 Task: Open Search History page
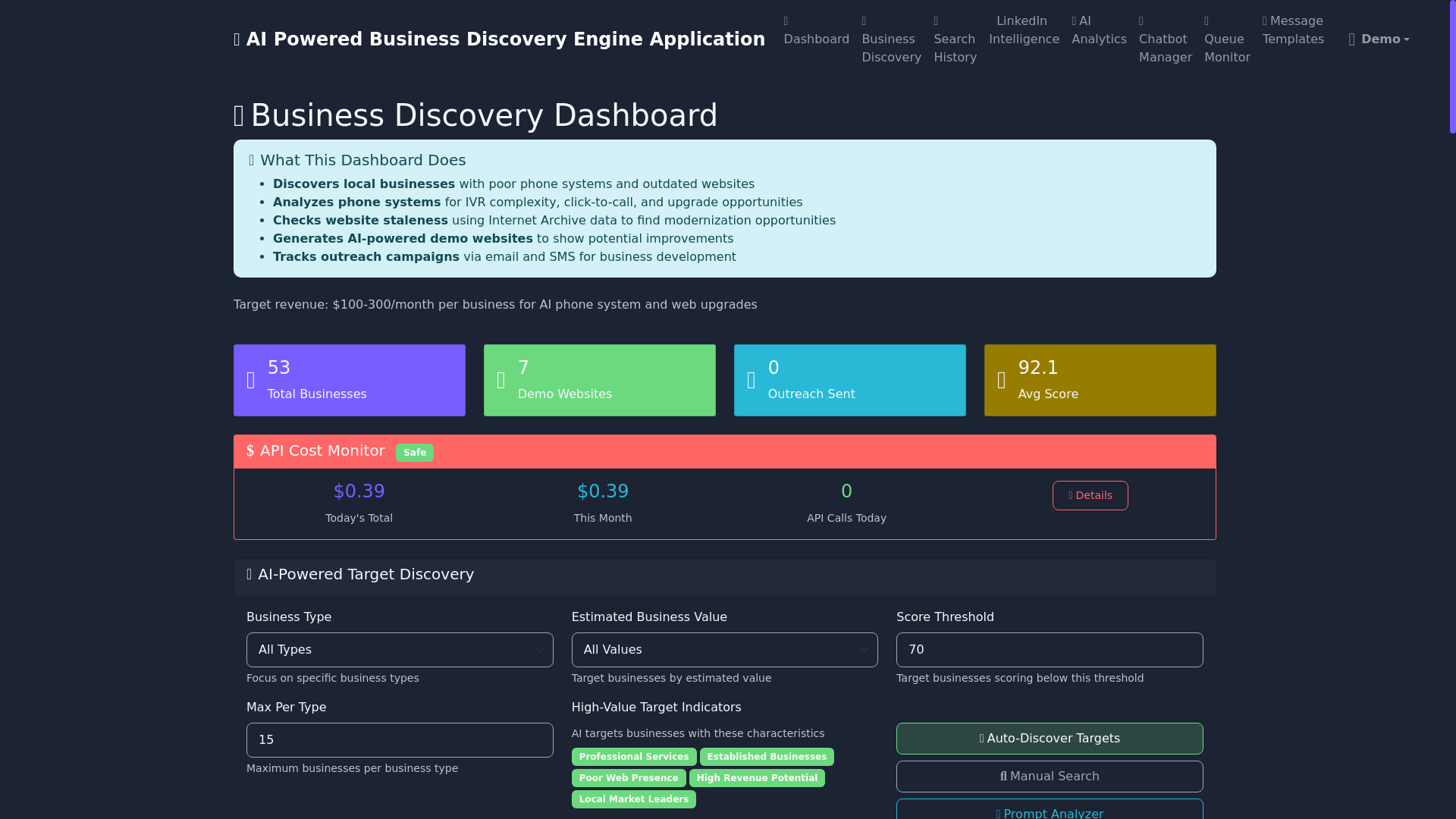(x=955, y=39)
